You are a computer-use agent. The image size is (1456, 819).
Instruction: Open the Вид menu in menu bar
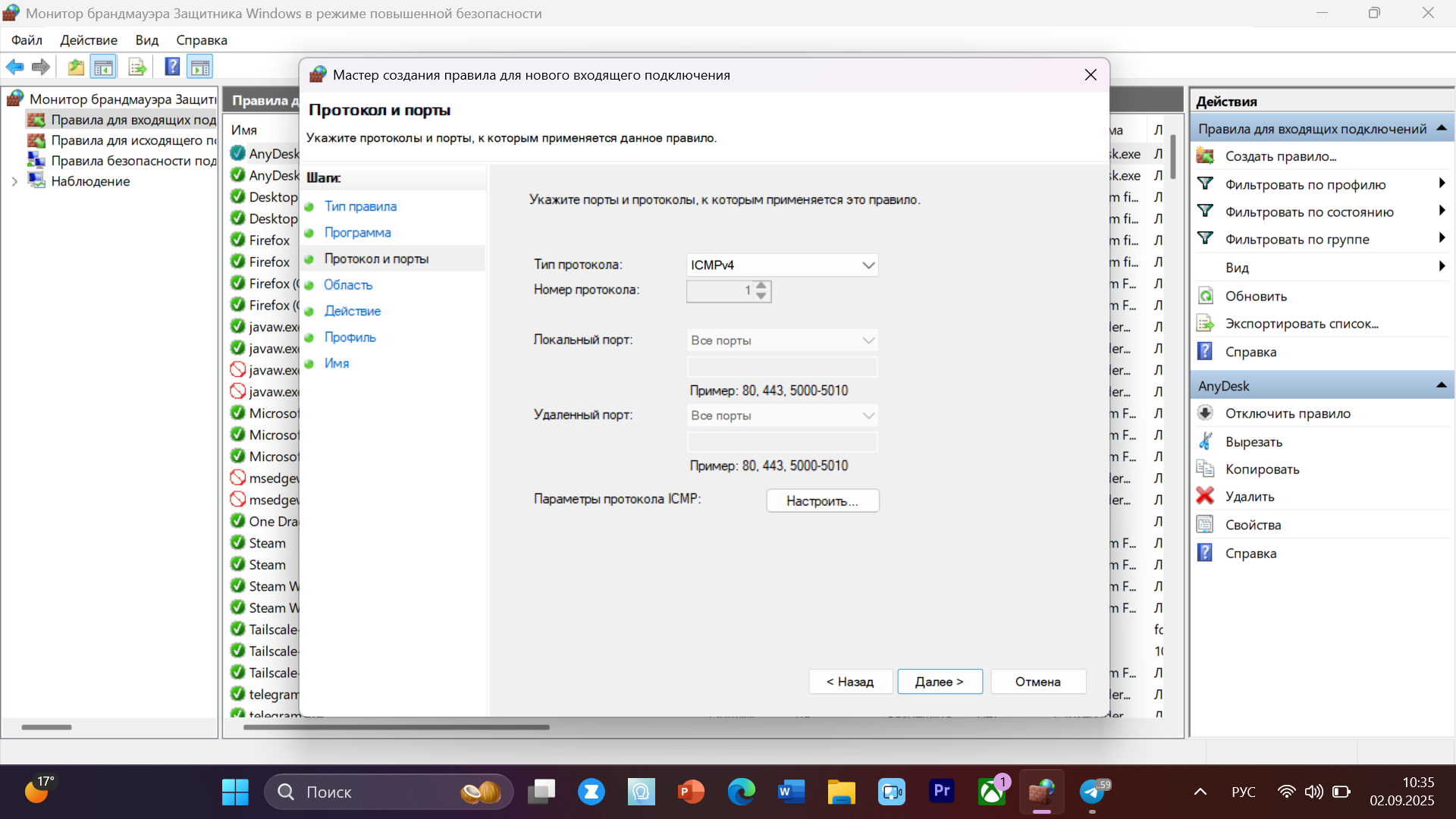(x=146, y=40)
